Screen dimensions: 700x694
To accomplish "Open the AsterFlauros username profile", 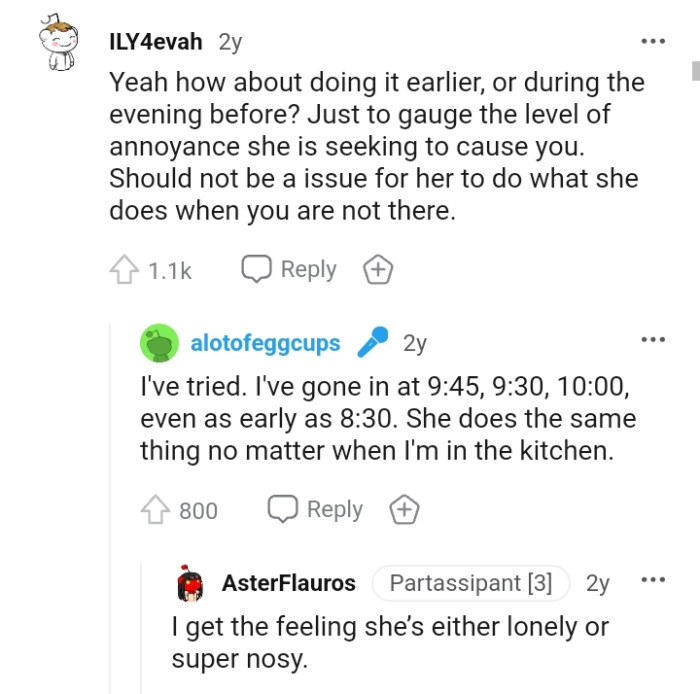I will point(288,583).
